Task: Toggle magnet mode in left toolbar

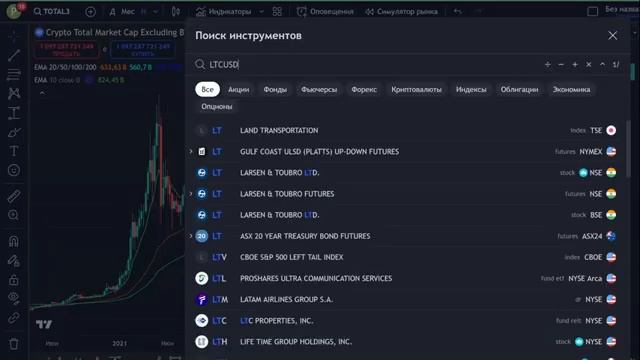Action: [14, 241]
